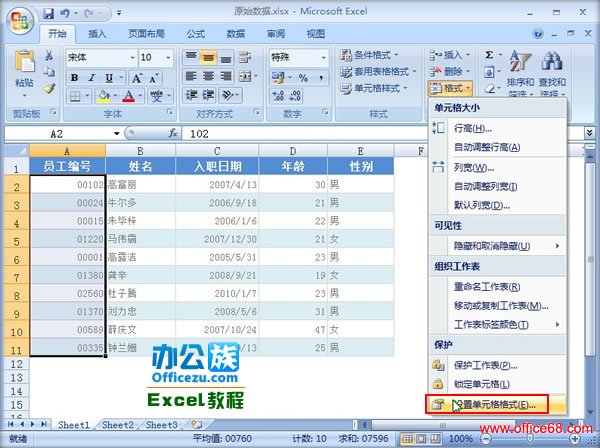Click the Paste clipboard icon
This screenshot has height=448, width=600.
(24, 63)
